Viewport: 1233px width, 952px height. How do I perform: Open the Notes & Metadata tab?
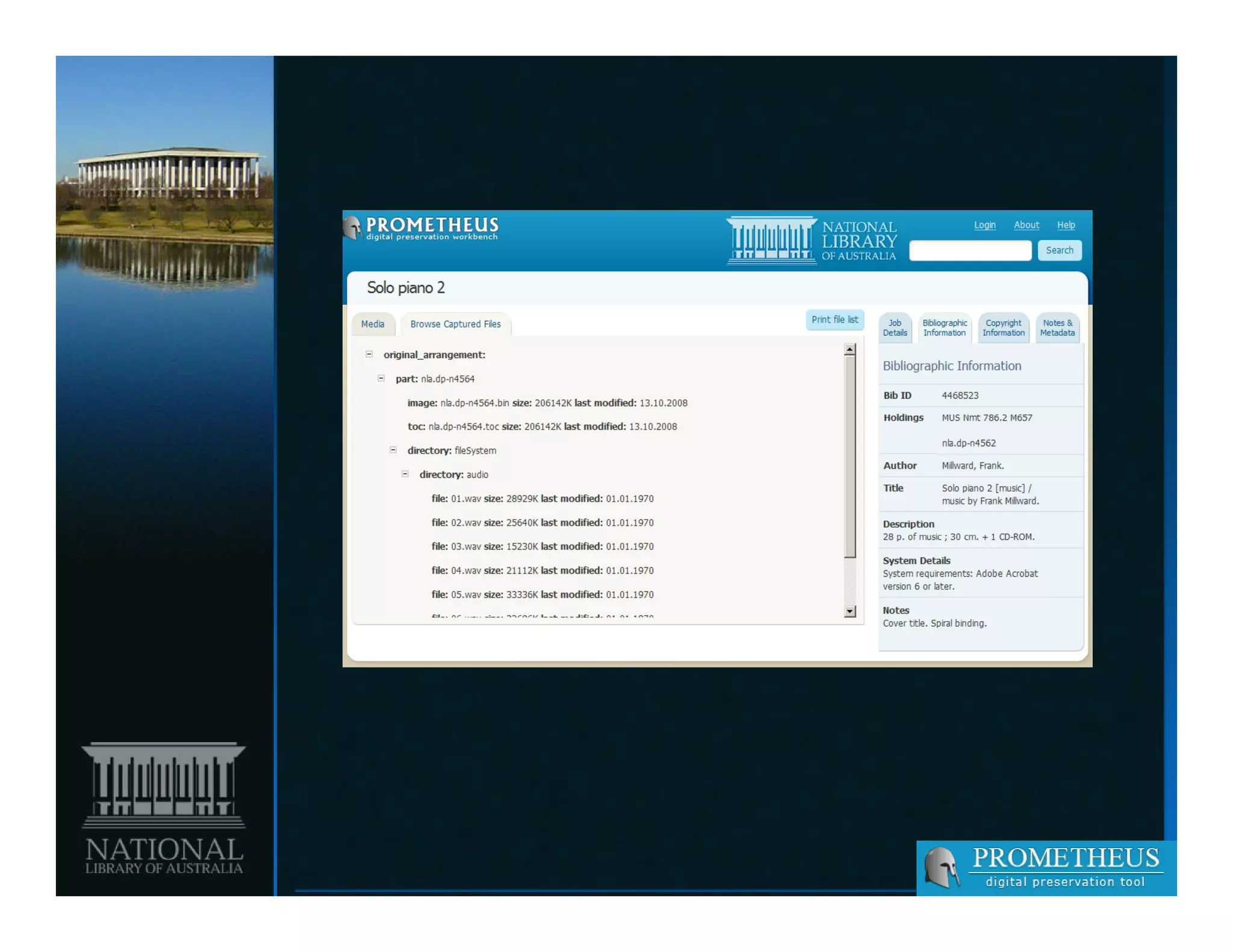(1057, 328)
